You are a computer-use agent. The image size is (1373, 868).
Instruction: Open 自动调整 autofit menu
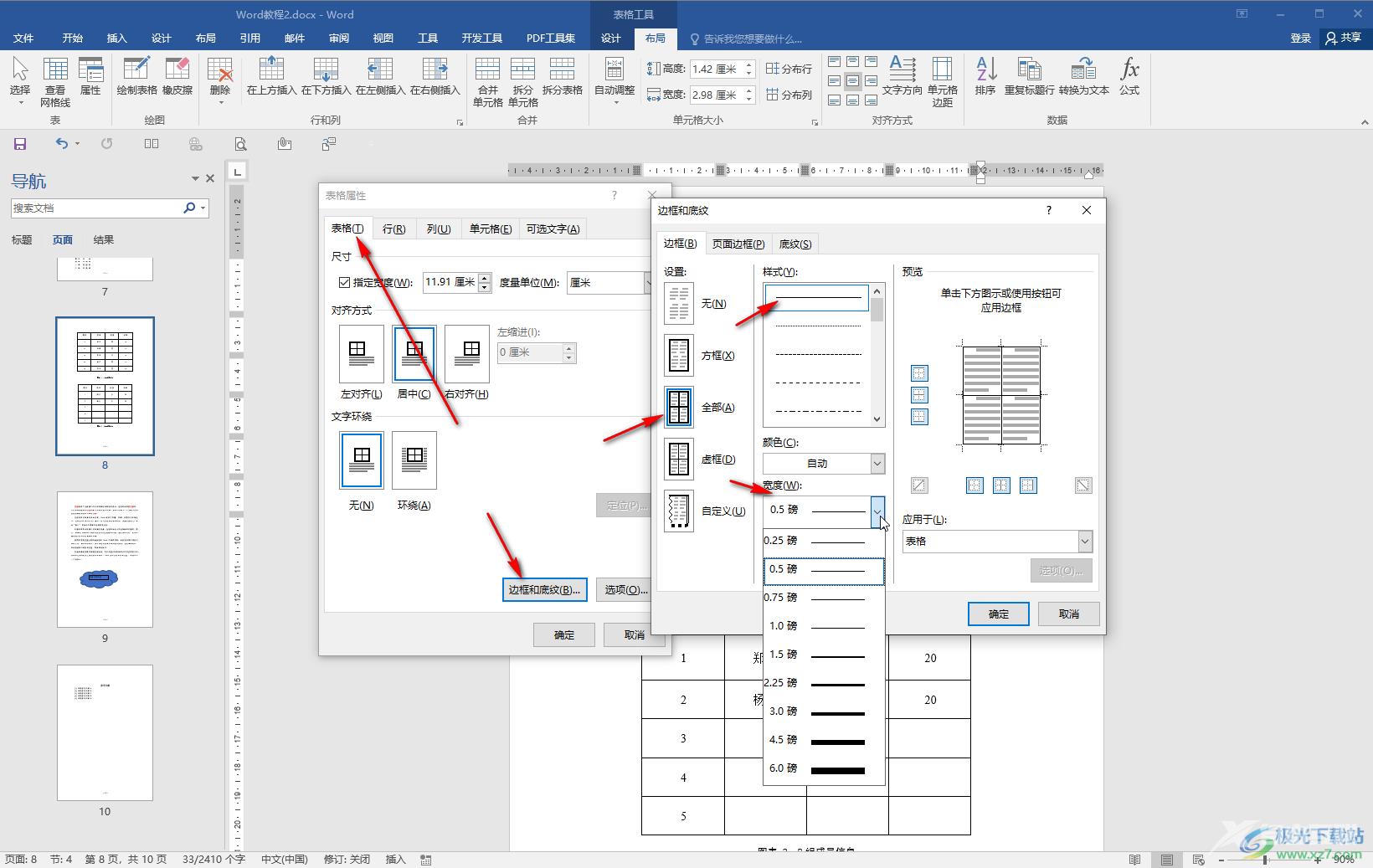tap(615, 81)
